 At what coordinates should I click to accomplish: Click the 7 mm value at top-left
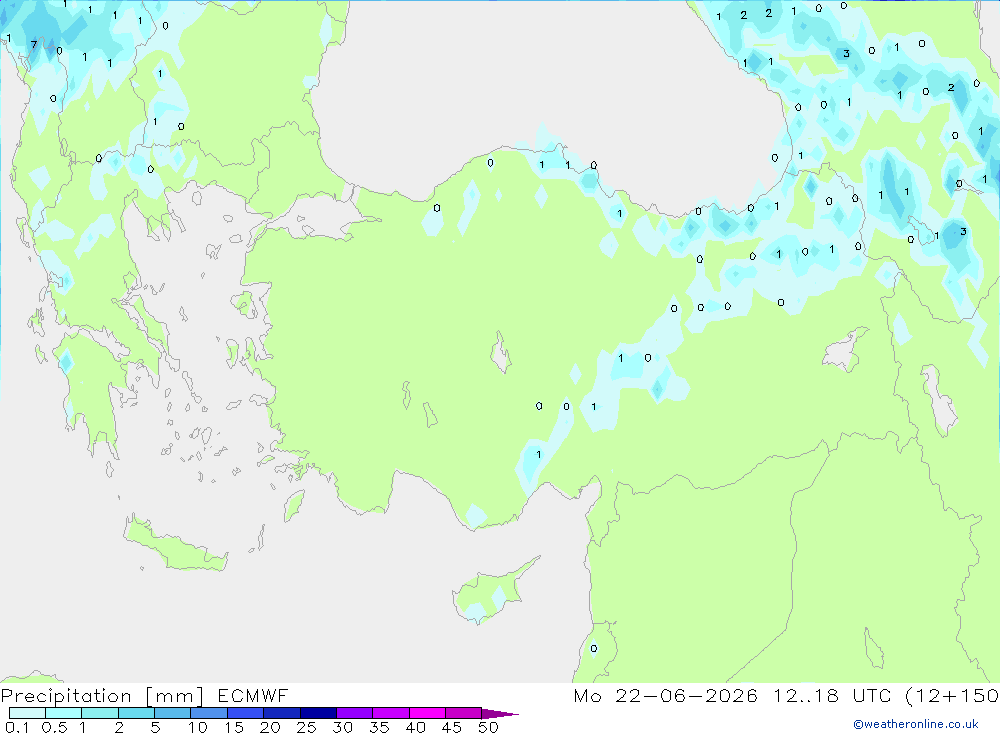pos(34,45)
